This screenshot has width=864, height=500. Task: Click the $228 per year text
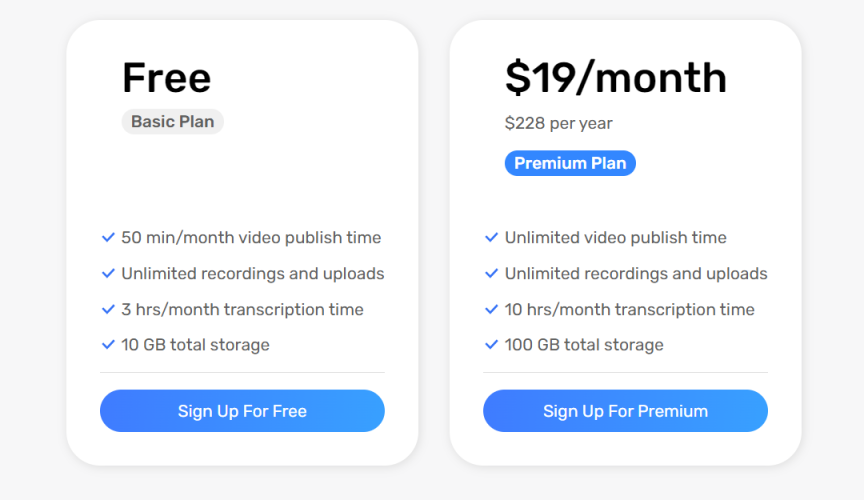tap(558, 123)
